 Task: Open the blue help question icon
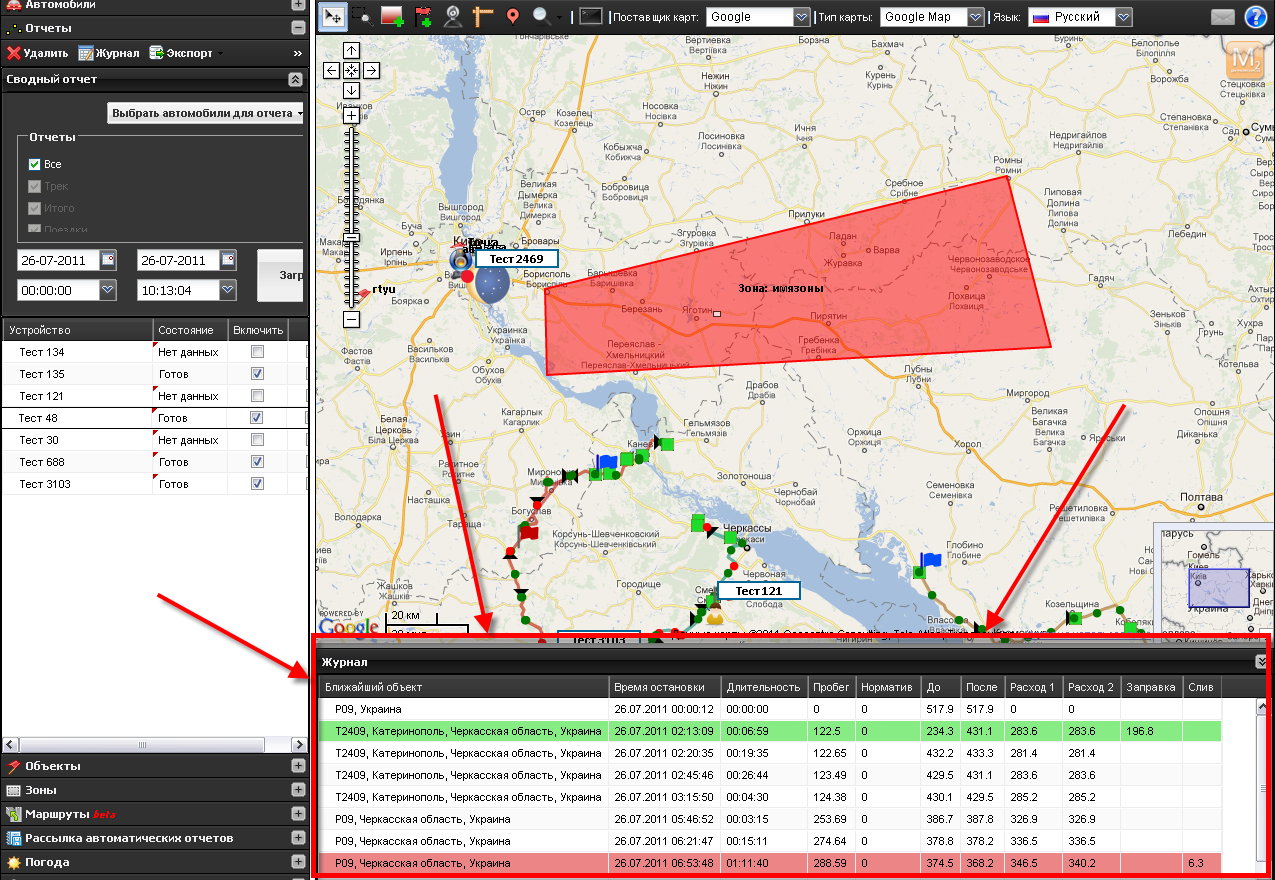(x=1255, y=16)
